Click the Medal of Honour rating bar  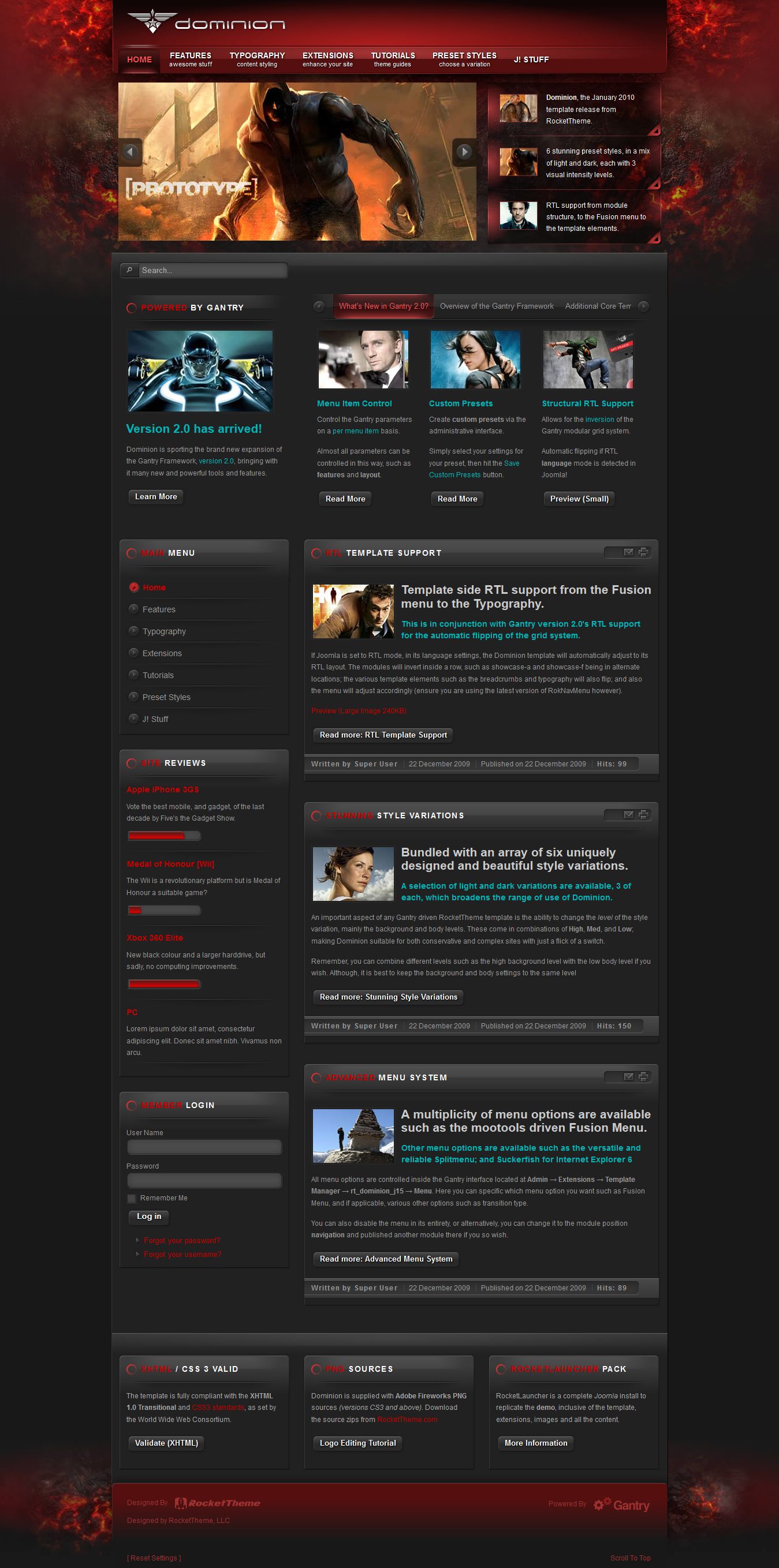tap(164, 910)
